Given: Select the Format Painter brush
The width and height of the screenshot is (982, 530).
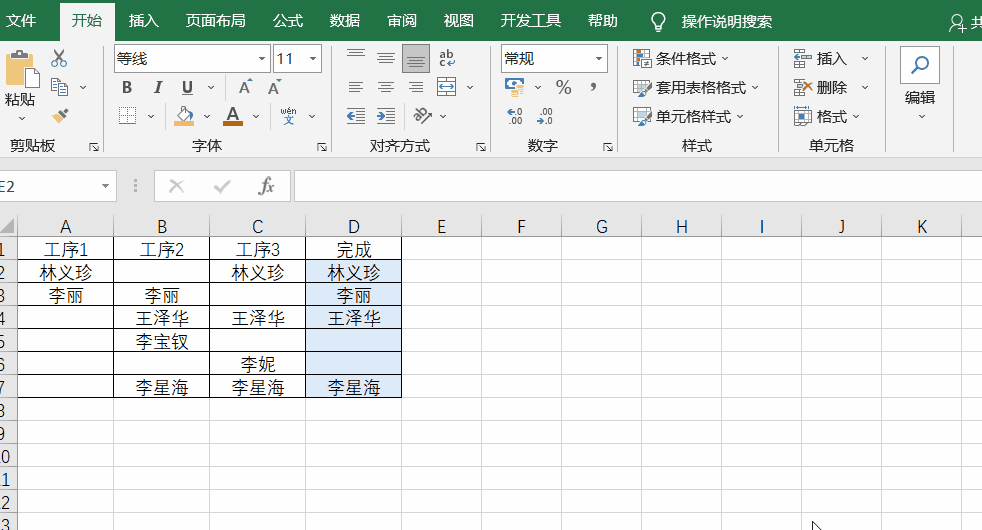Looking at the screenshot, I should (x=60, y=116).
